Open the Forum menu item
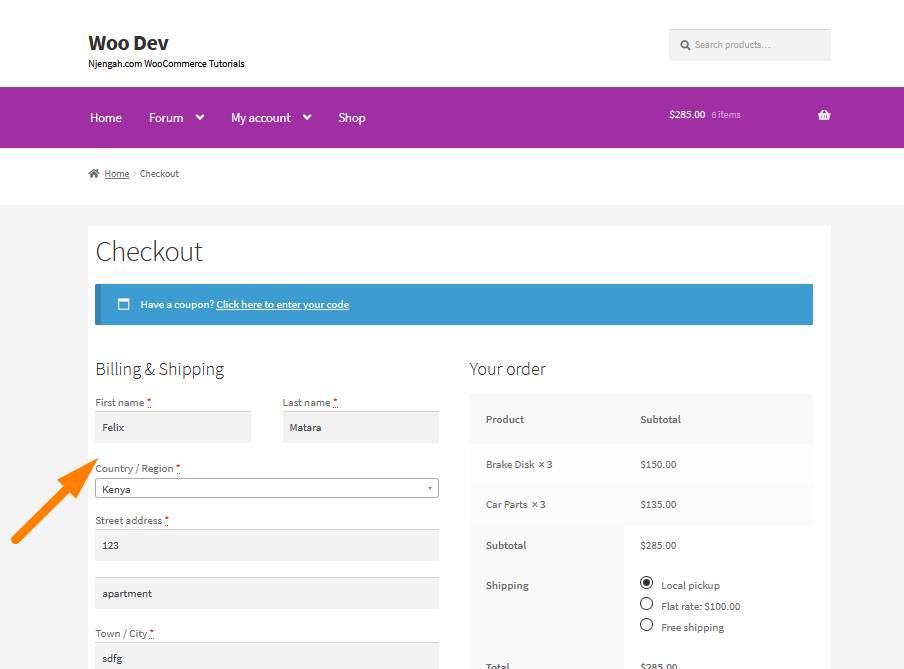 (166, 118)
